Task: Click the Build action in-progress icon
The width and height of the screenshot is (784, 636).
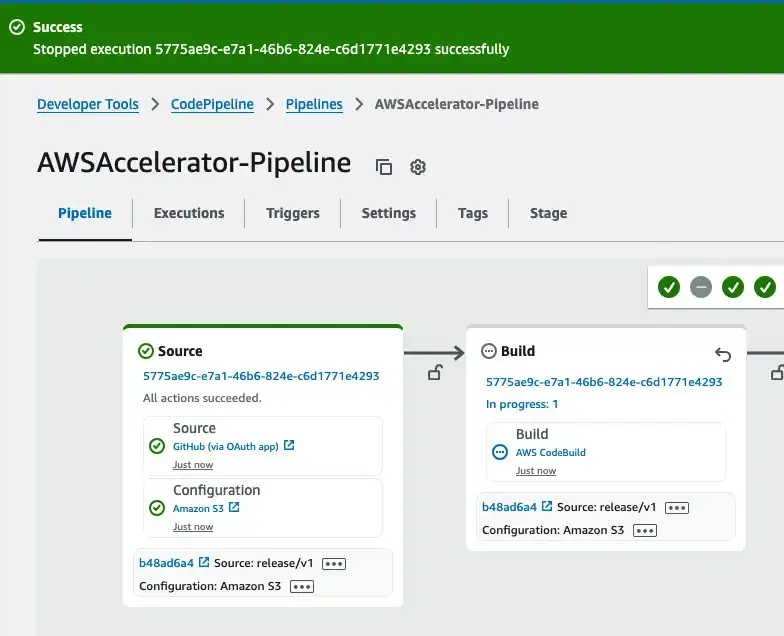Action: coord(500,452)
